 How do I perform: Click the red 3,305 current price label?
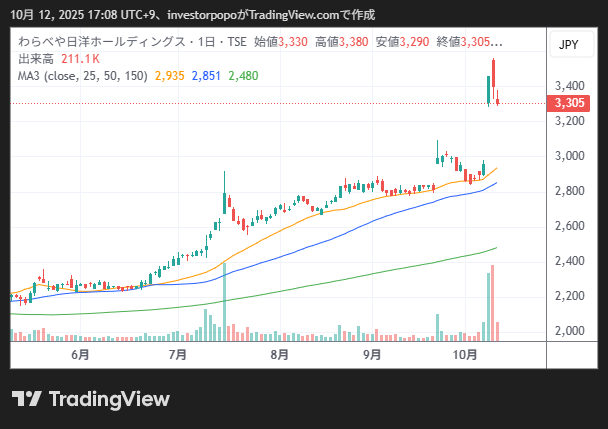568,102
